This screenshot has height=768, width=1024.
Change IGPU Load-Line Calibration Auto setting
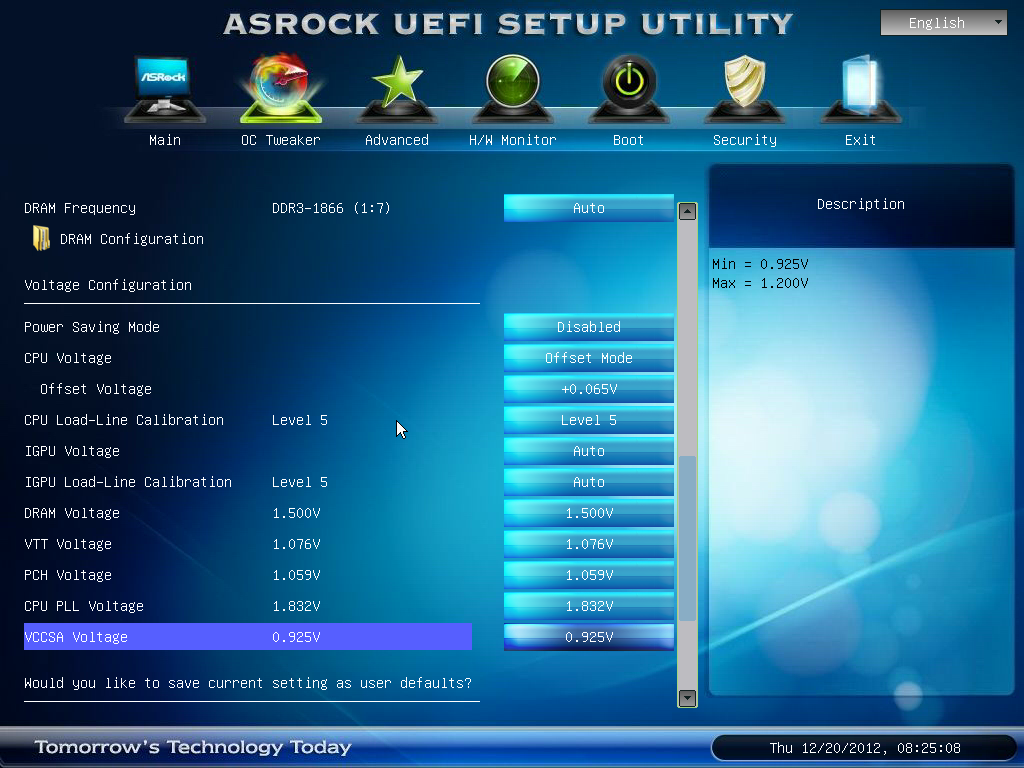point(588,482)
